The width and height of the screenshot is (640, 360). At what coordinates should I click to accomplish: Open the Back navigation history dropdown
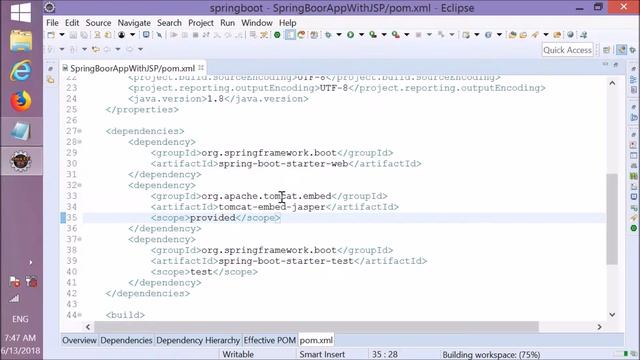[118, 49]
